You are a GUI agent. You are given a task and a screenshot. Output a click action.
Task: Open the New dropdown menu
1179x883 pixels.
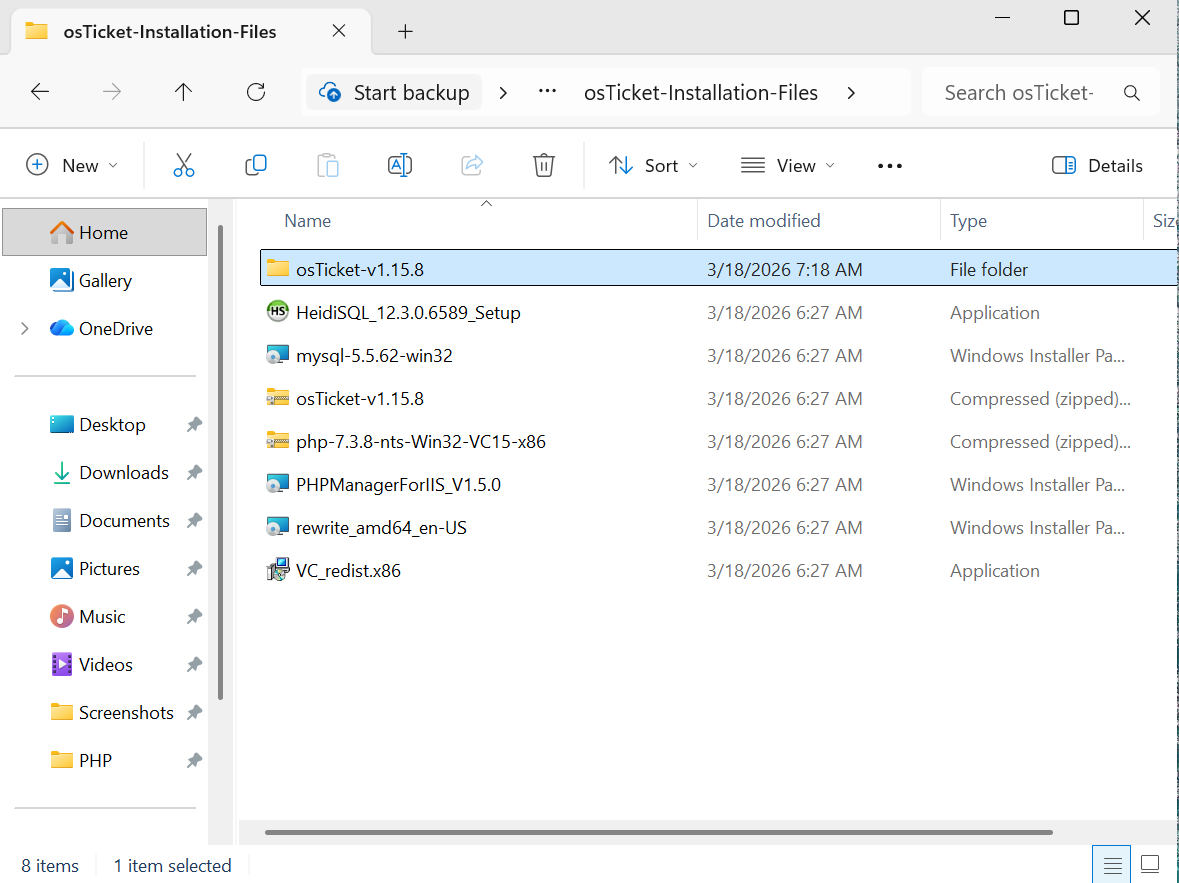click(72, 165)
